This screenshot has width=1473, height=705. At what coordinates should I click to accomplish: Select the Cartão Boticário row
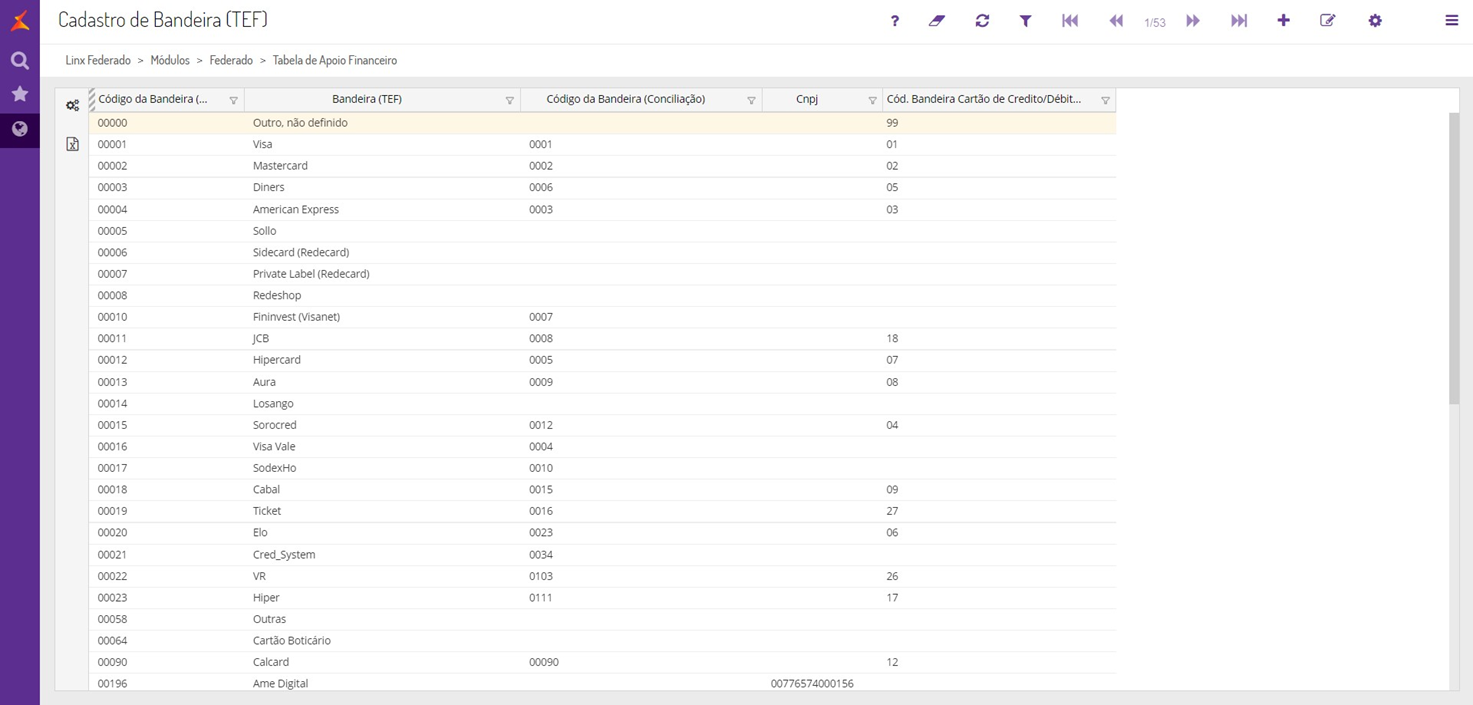point(602,641)
